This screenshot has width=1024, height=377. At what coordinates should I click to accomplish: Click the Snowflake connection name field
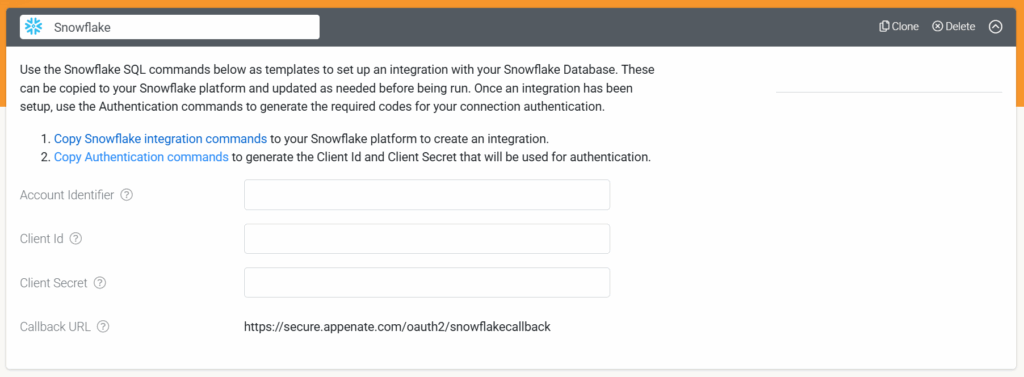170,27
